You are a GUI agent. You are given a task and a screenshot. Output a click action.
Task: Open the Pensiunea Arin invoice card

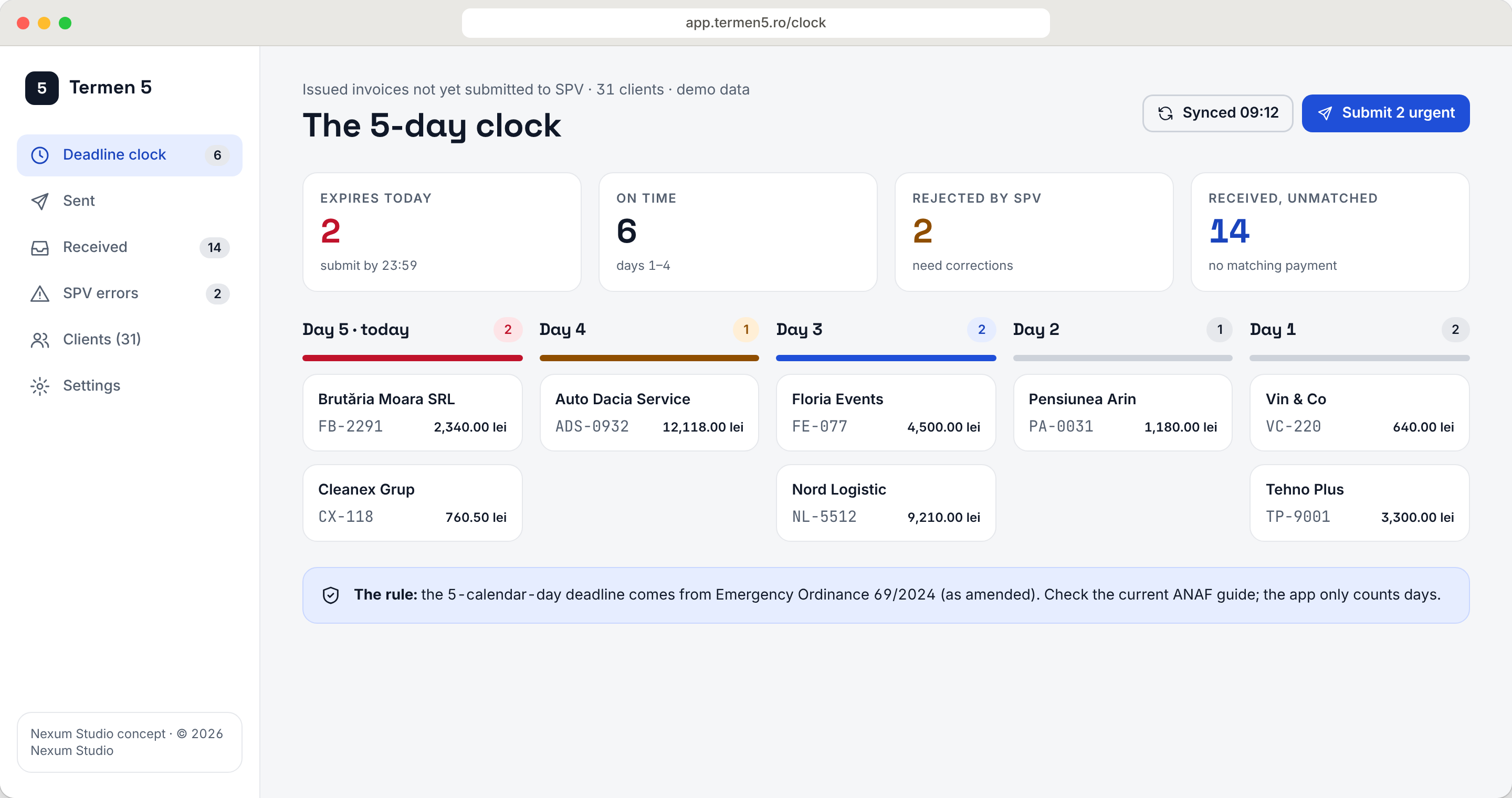coord(1123,413)
